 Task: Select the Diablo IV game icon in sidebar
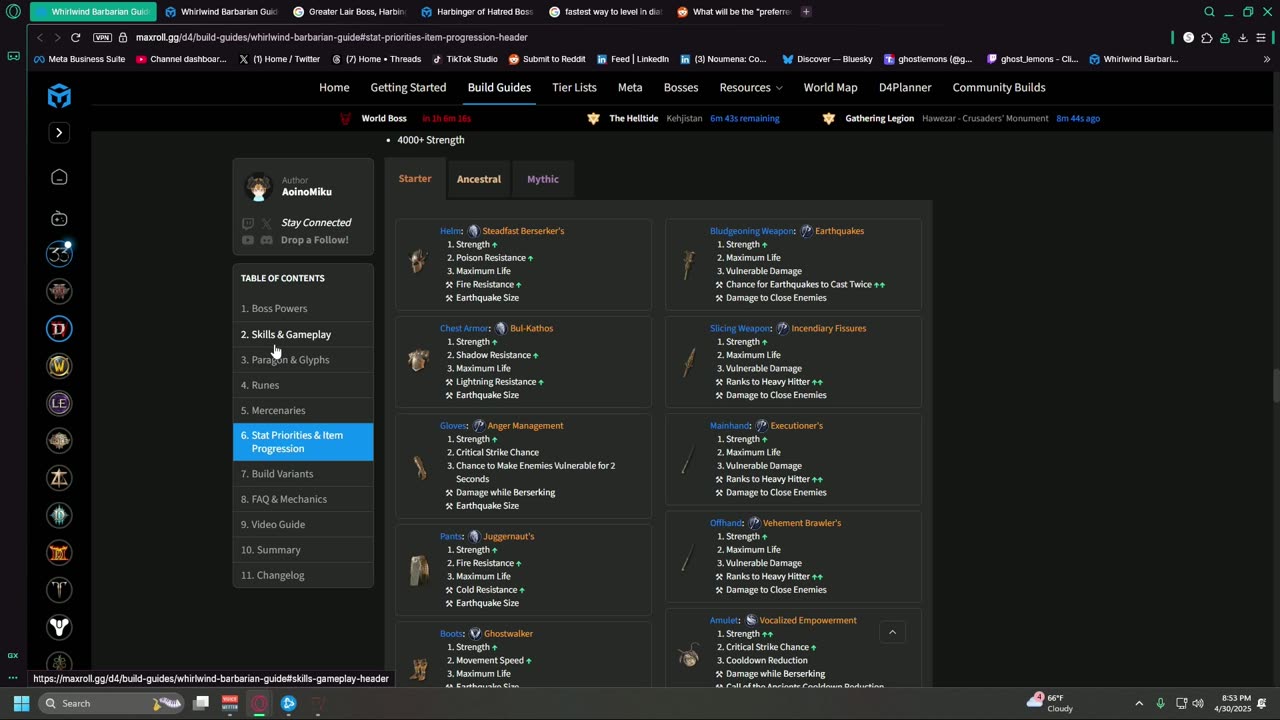59,329
